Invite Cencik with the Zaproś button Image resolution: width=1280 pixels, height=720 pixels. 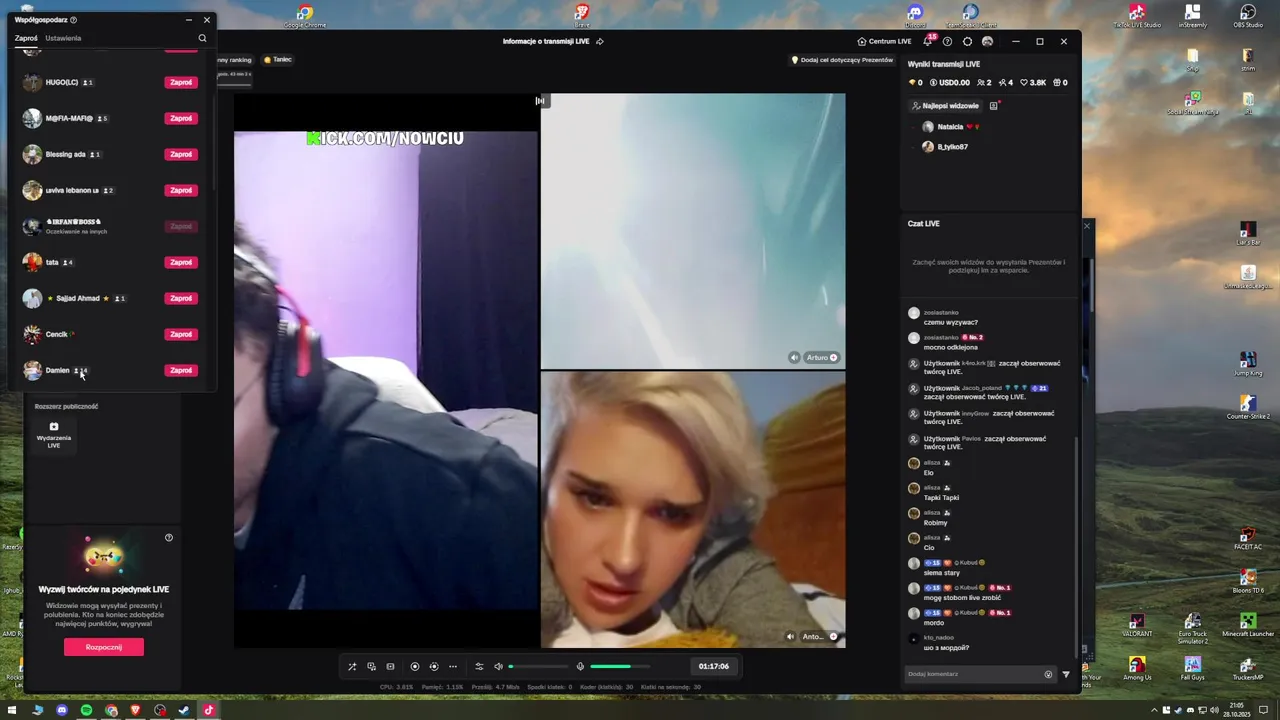(181, 334)
